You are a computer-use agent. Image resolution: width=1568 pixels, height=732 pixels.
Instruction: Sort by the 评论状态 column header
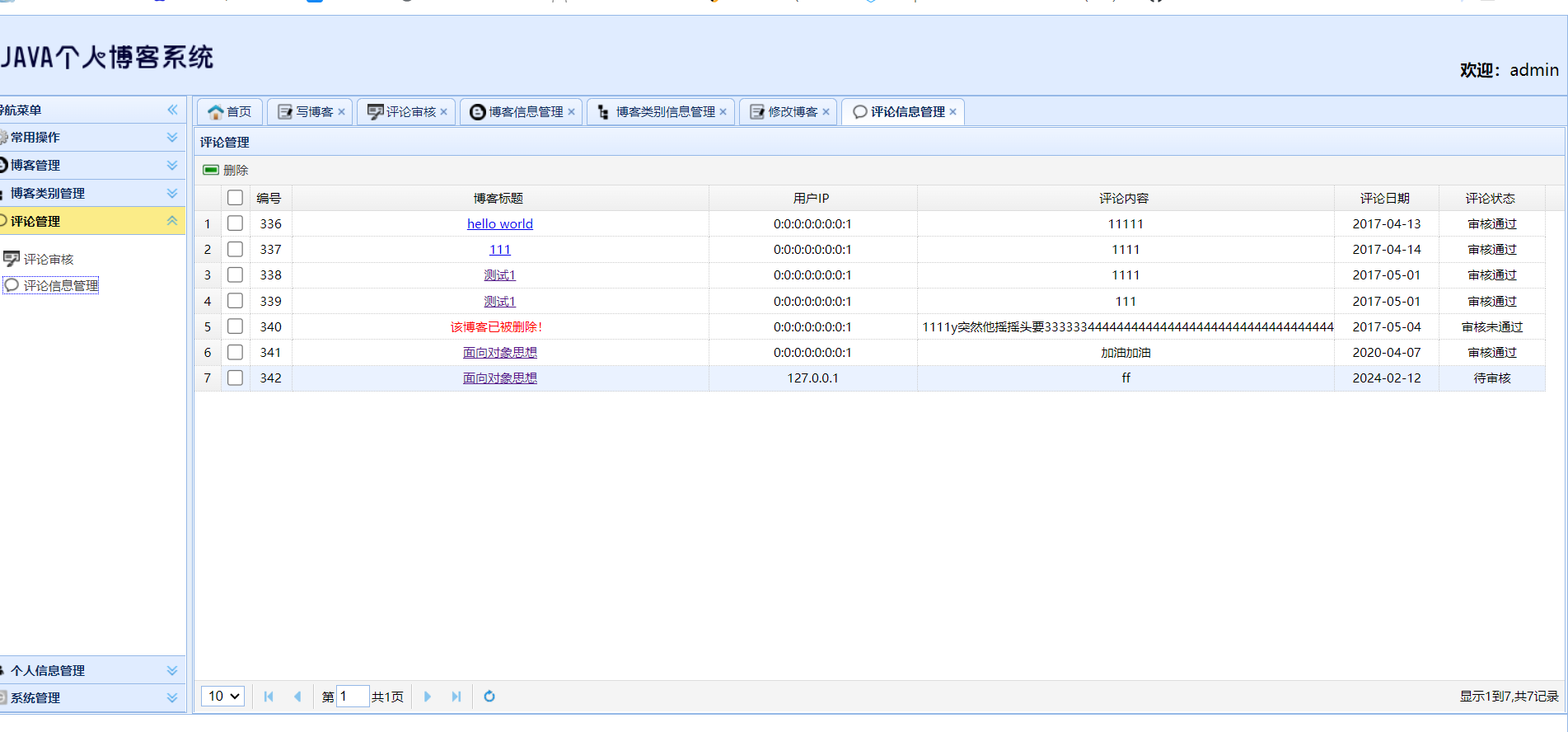tap(1491, 198)
